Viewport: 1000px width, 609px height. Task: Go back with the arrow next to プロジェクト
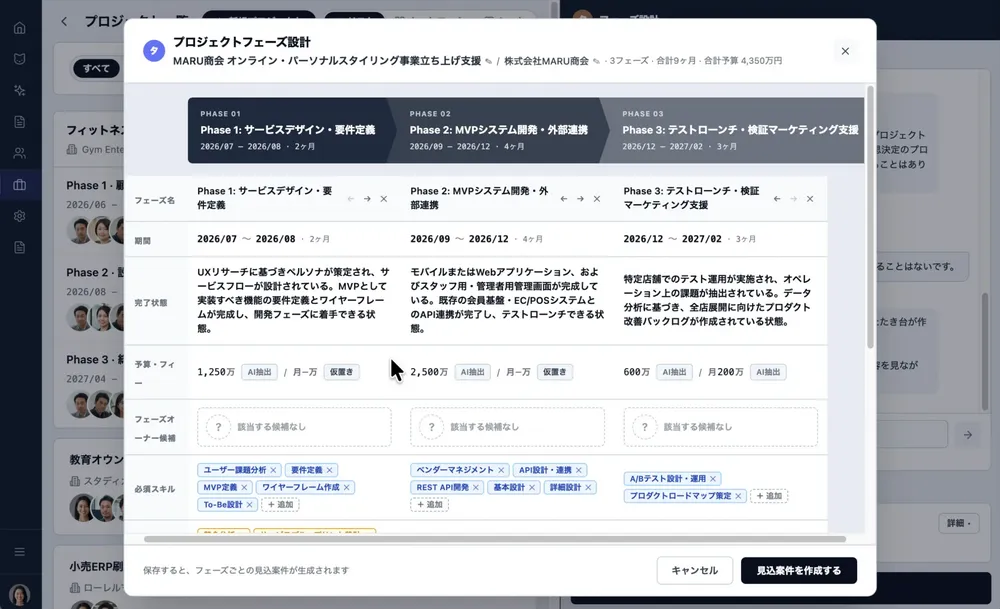[x=64, y=22]
